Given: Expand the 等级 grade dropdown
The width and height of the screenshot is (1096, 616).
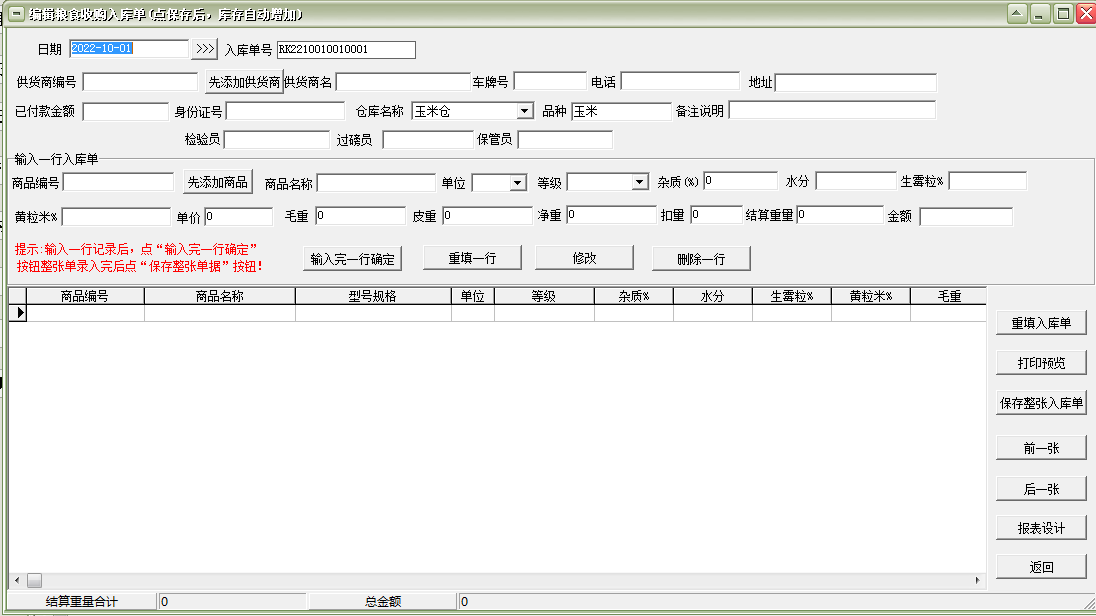Looking at the screenshot, I should point(640,182).
